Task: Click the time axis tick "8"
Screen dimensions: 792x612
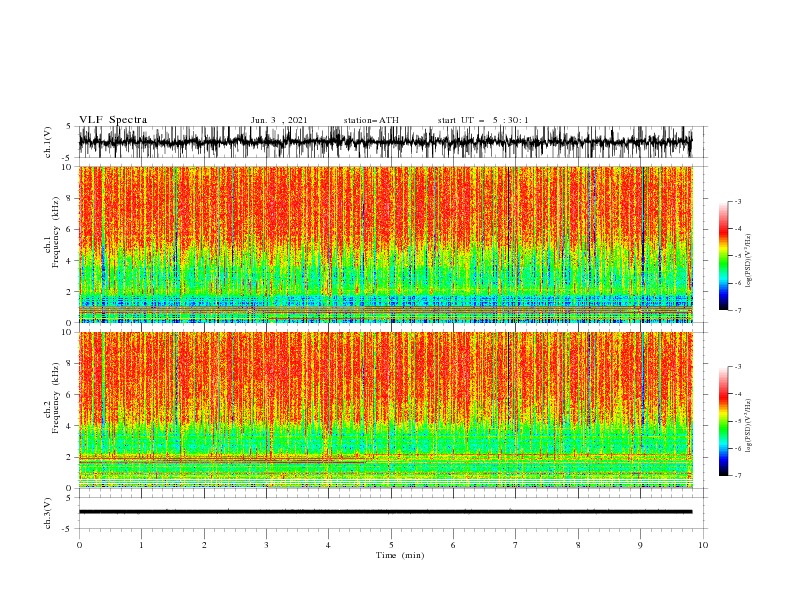Action: [x=578, y=545]
